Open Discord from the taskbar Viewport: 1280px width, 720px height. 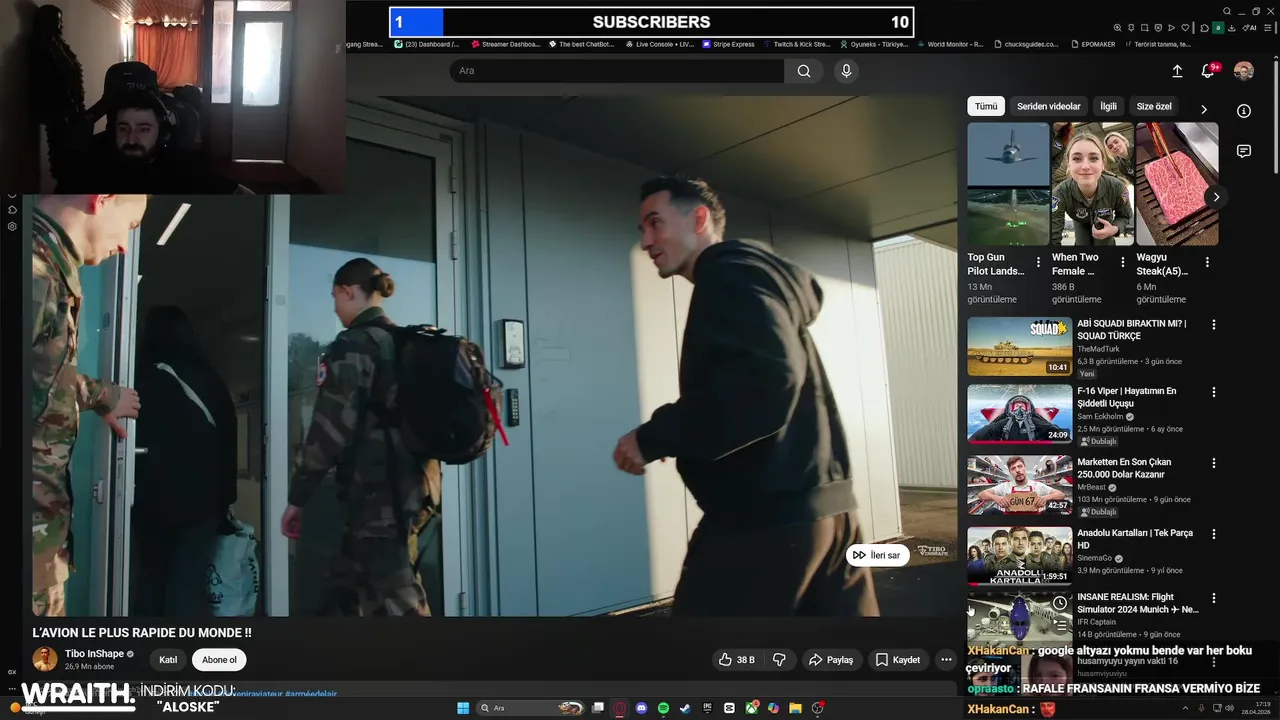pos(641,708)
